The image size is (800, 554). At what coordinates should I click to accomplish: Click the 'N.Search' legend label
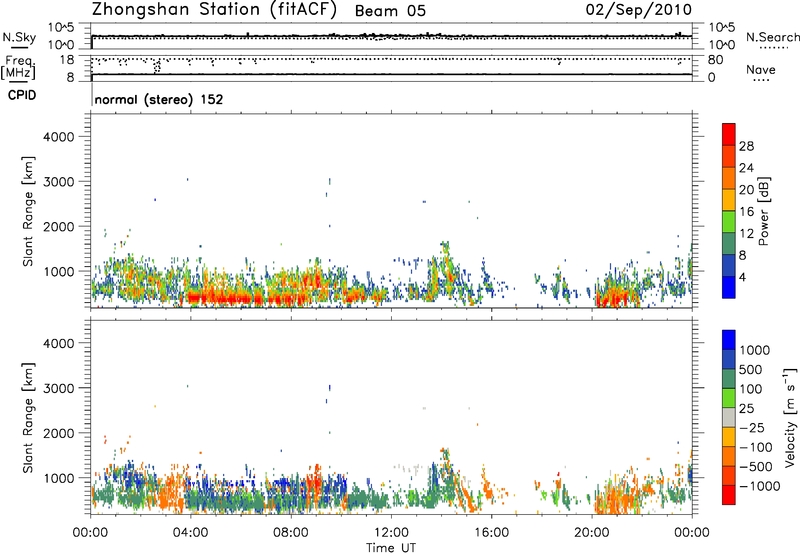(772, 37)
